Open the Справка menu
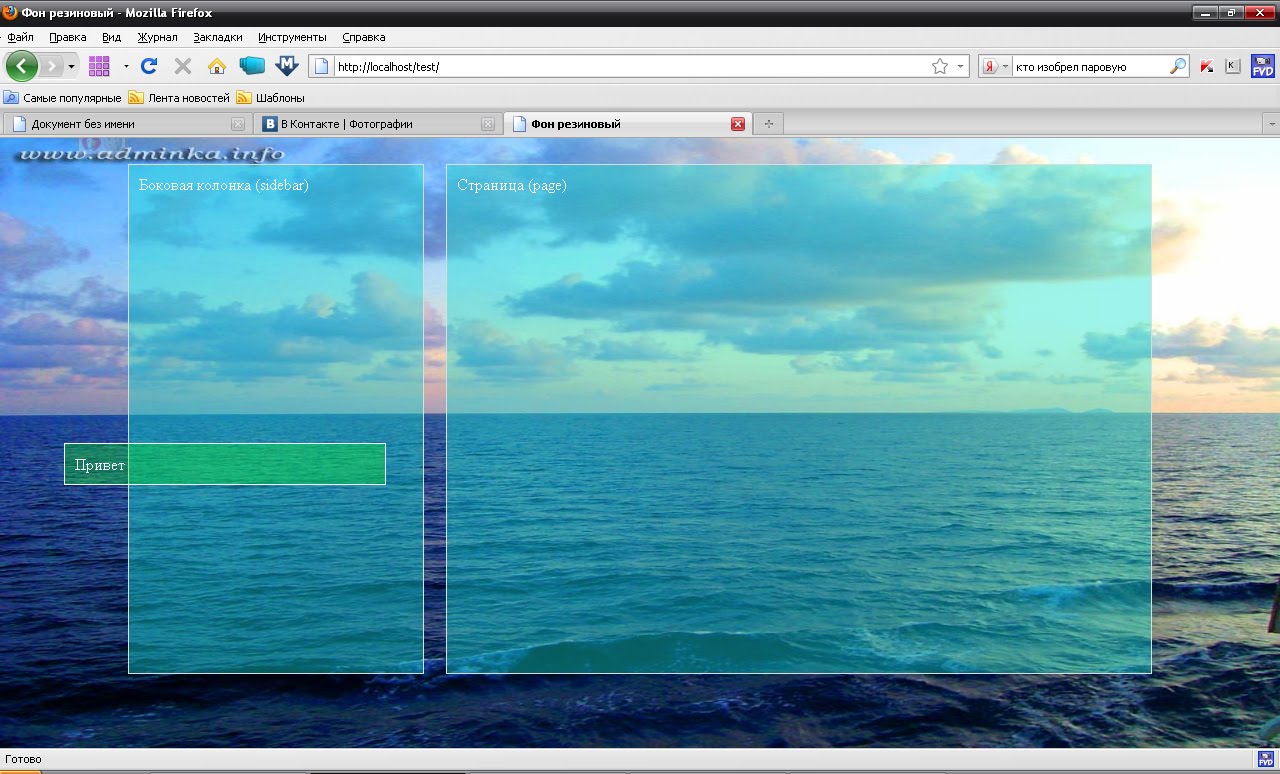The height and width of the screenshot is (774, 1280). coord(364,37)
